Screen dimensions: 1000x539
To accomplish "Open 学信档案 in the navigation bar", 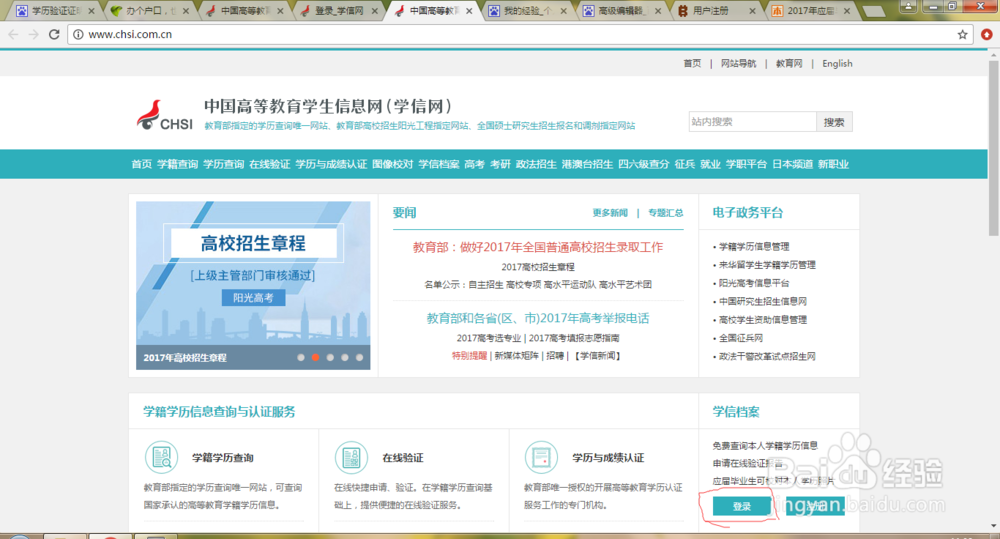I will coord(439,165).
